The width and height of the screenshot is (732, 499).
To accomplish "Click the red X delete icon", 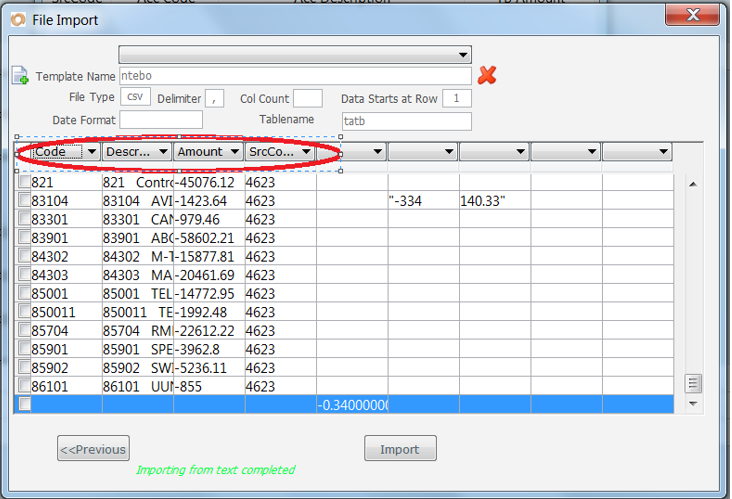I will pos(487,75).
